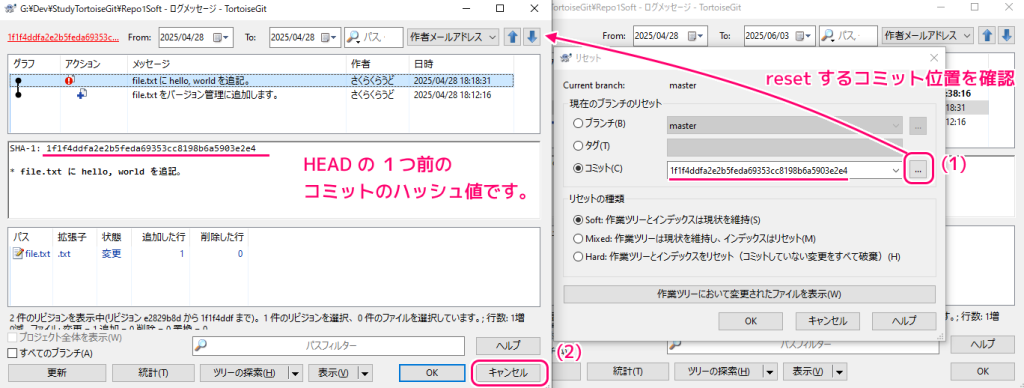Image resolution: width=1024 pixels, height=388 pixels.
Task: Click the ... browse button next to commit hash
Action: pyautogui.click(x=918, y=170)
